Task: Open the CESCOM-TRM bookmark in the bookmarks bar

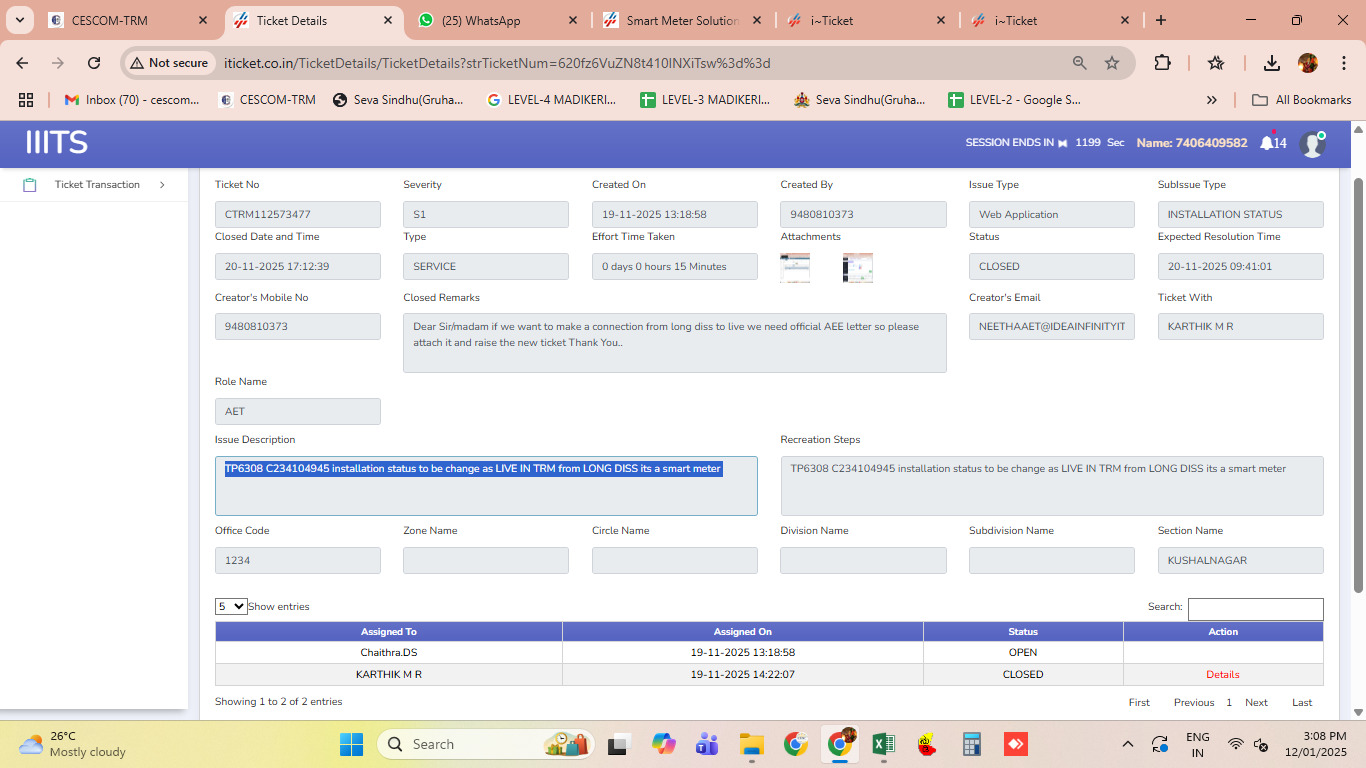Action: point(267,100)
